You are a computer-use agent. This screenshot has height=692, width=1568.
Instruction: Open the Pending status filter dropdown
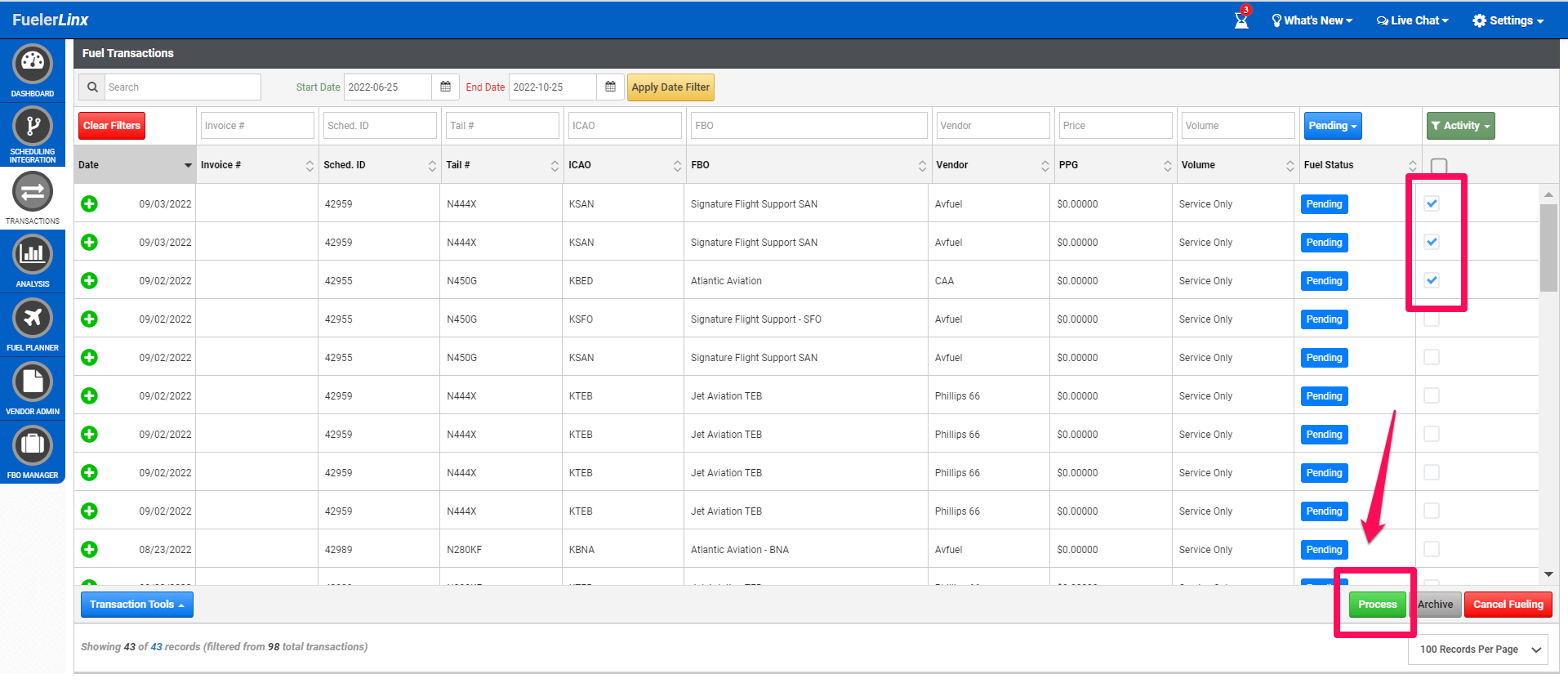(x=1333, y=126)
